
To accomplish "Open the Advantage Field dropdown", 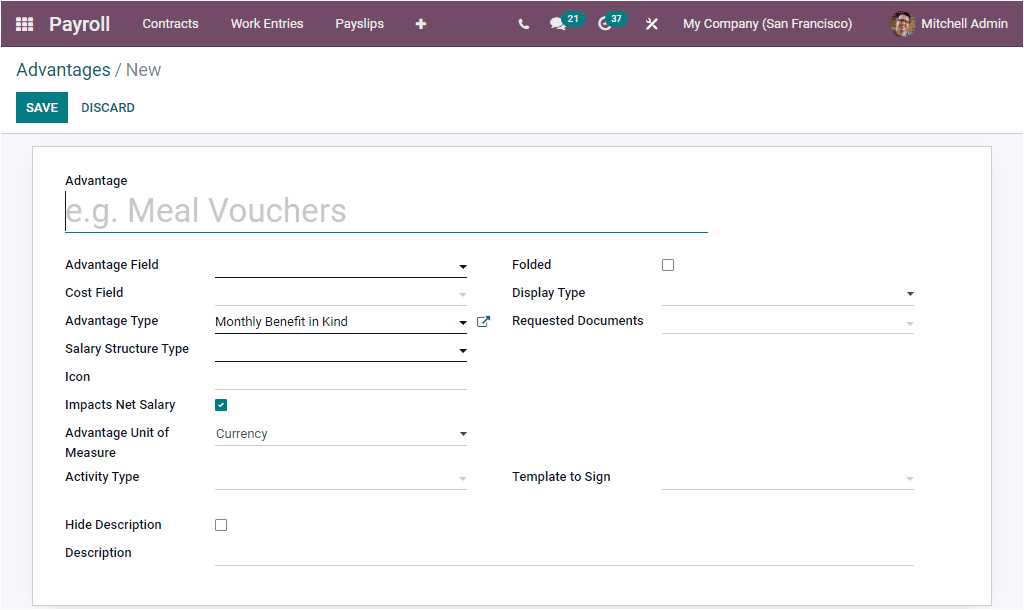I will tap(461, 266).
